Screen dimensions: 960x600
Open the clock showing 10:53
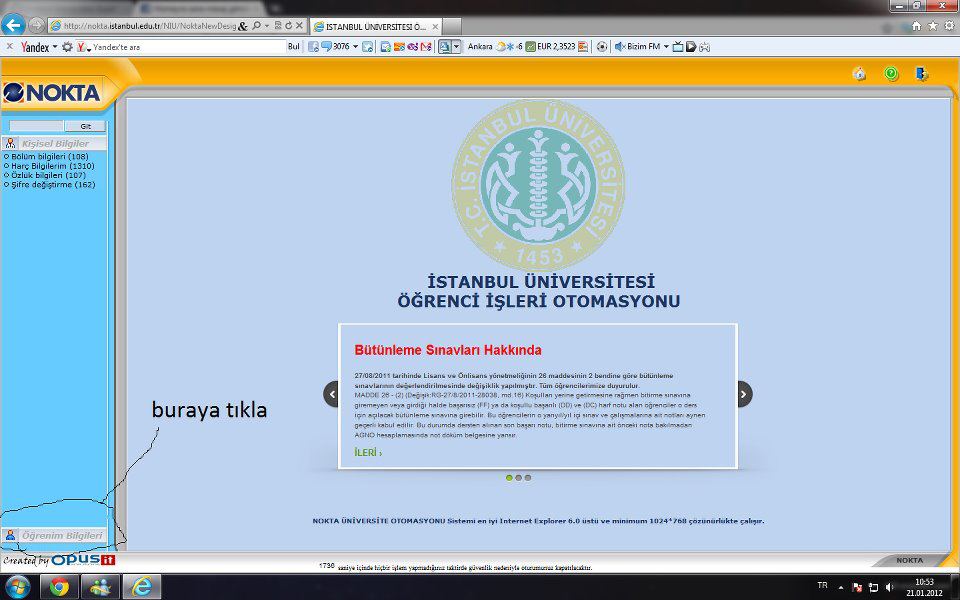pyautogui.click(x=924, y=587)
